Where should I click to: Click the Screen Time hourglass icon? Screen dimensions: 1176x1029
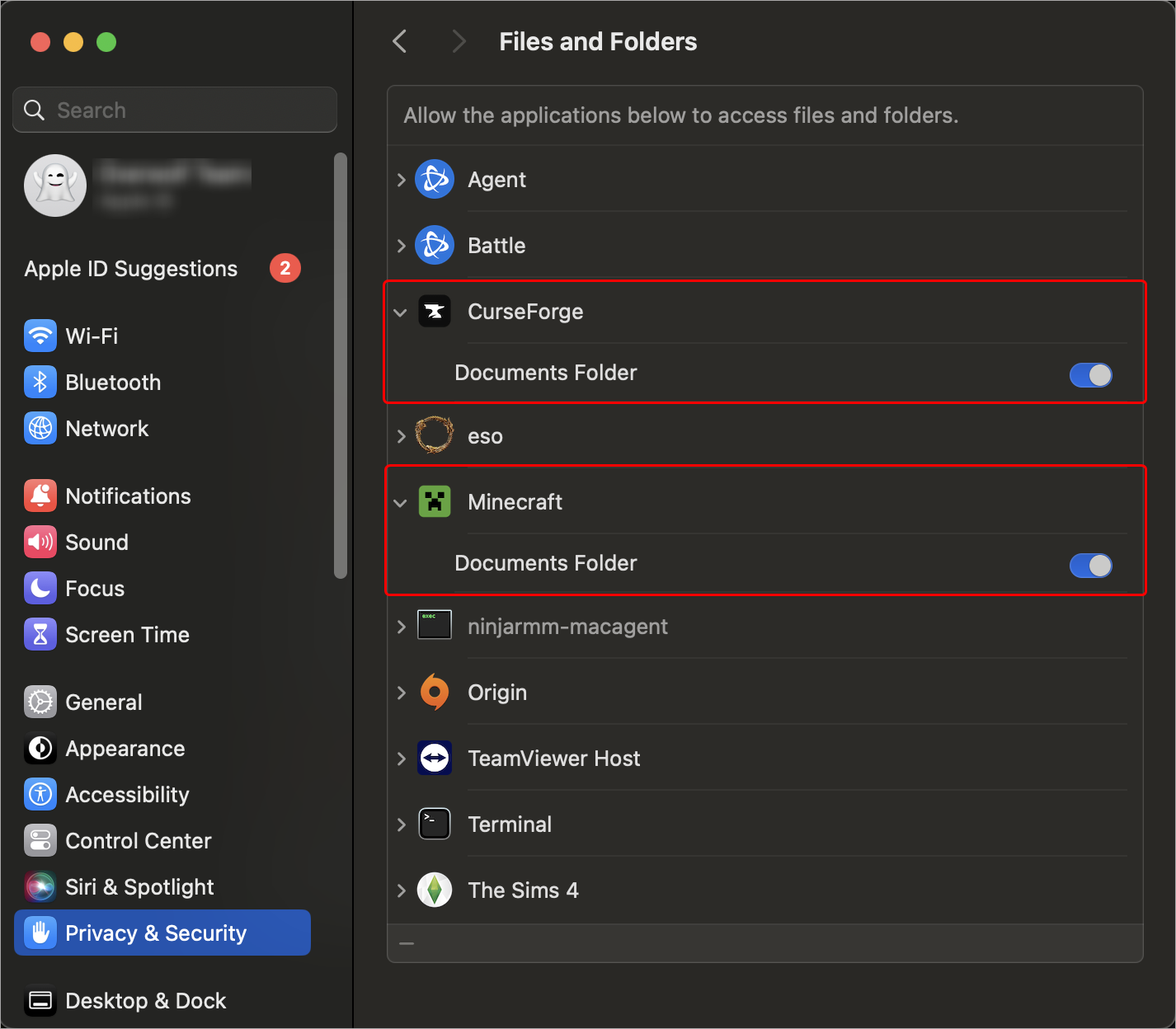40,634
